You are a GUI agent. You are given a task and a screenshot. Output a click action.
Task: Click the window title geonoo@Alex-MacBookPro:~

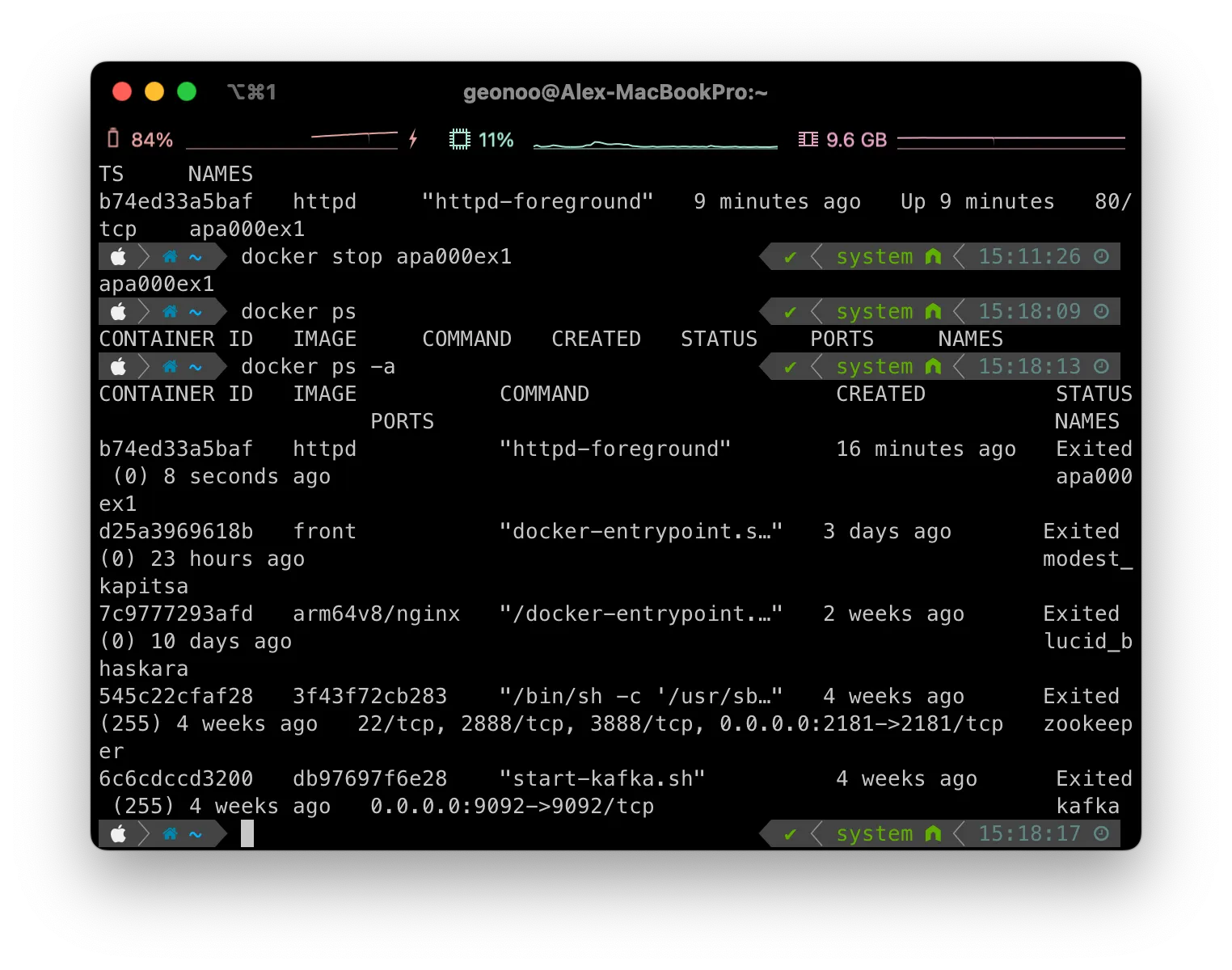[x=615, y=92]
